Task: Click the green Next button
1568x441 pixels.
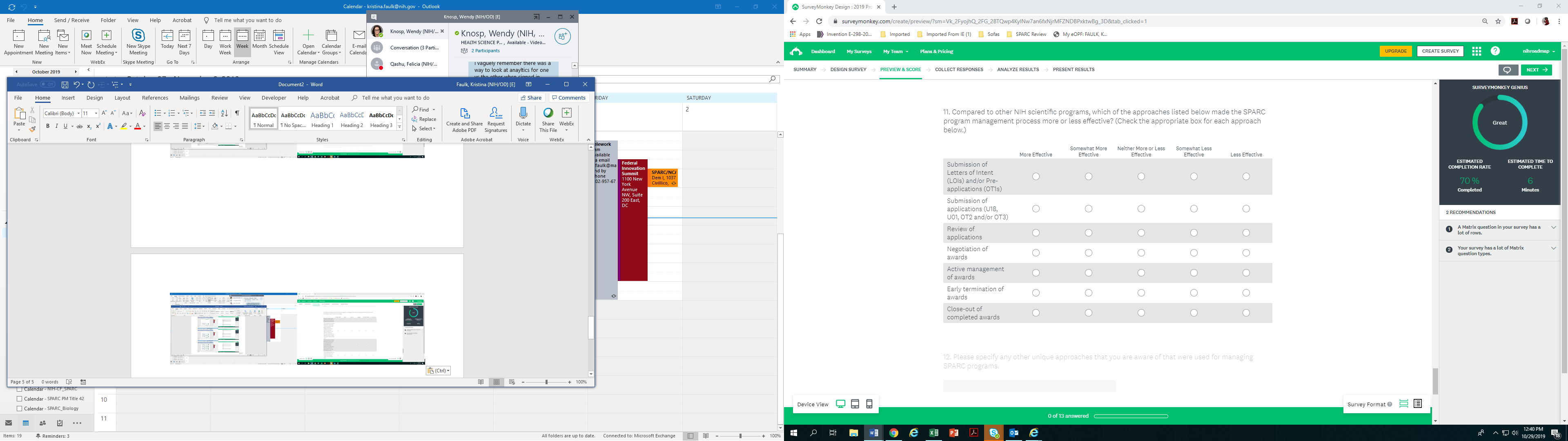Action: (1536, 70)
